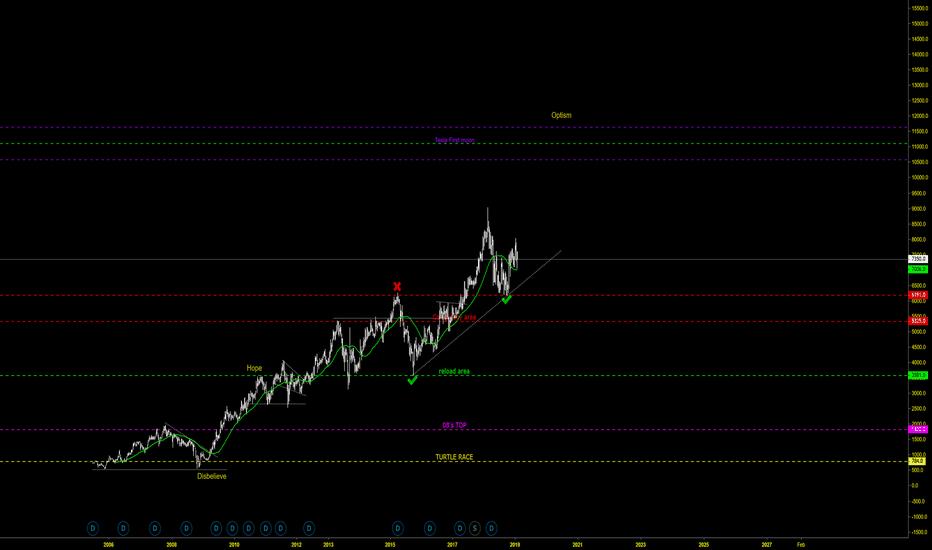Select the green checkmark beside reload area
Viewport: 932px width, 550px height.
click(x=413, y=381)
